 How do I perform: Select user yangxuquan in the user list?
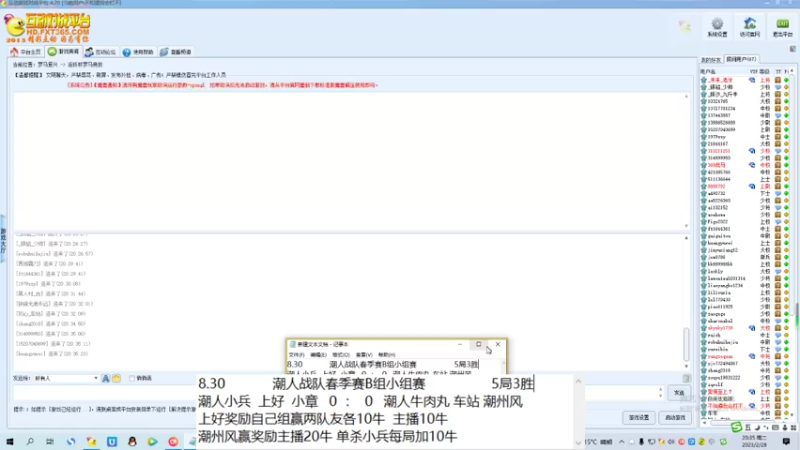720,357
